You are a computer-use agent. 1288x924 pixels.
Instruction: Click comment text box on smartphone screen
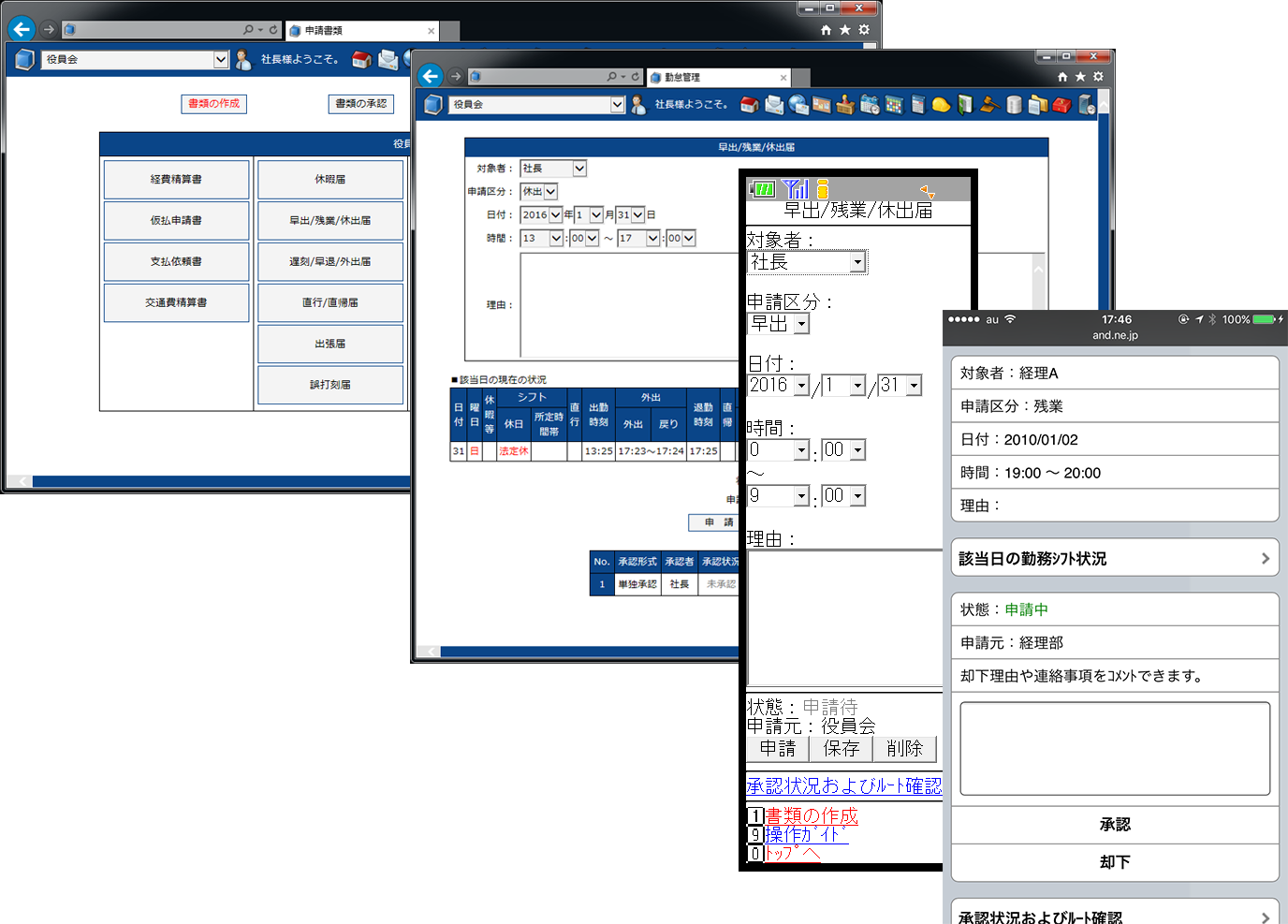click(x=1115, y=748)
